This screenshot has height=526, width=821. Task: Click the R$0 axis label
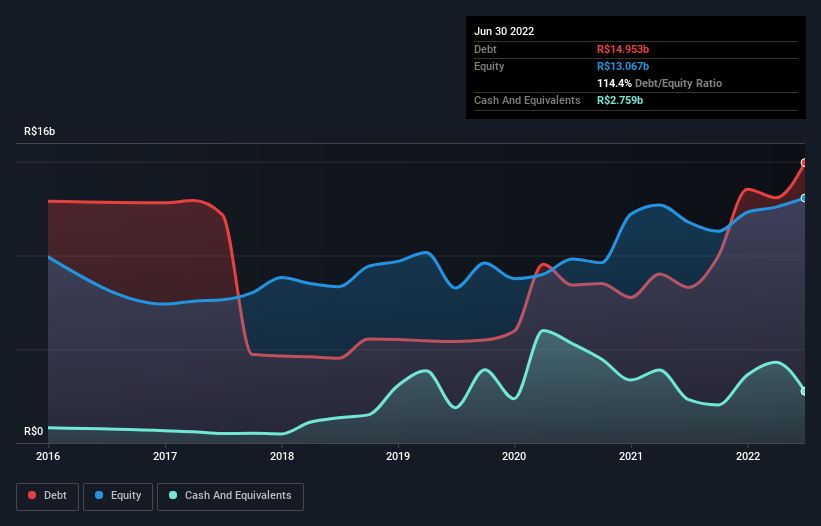point(34,431)
